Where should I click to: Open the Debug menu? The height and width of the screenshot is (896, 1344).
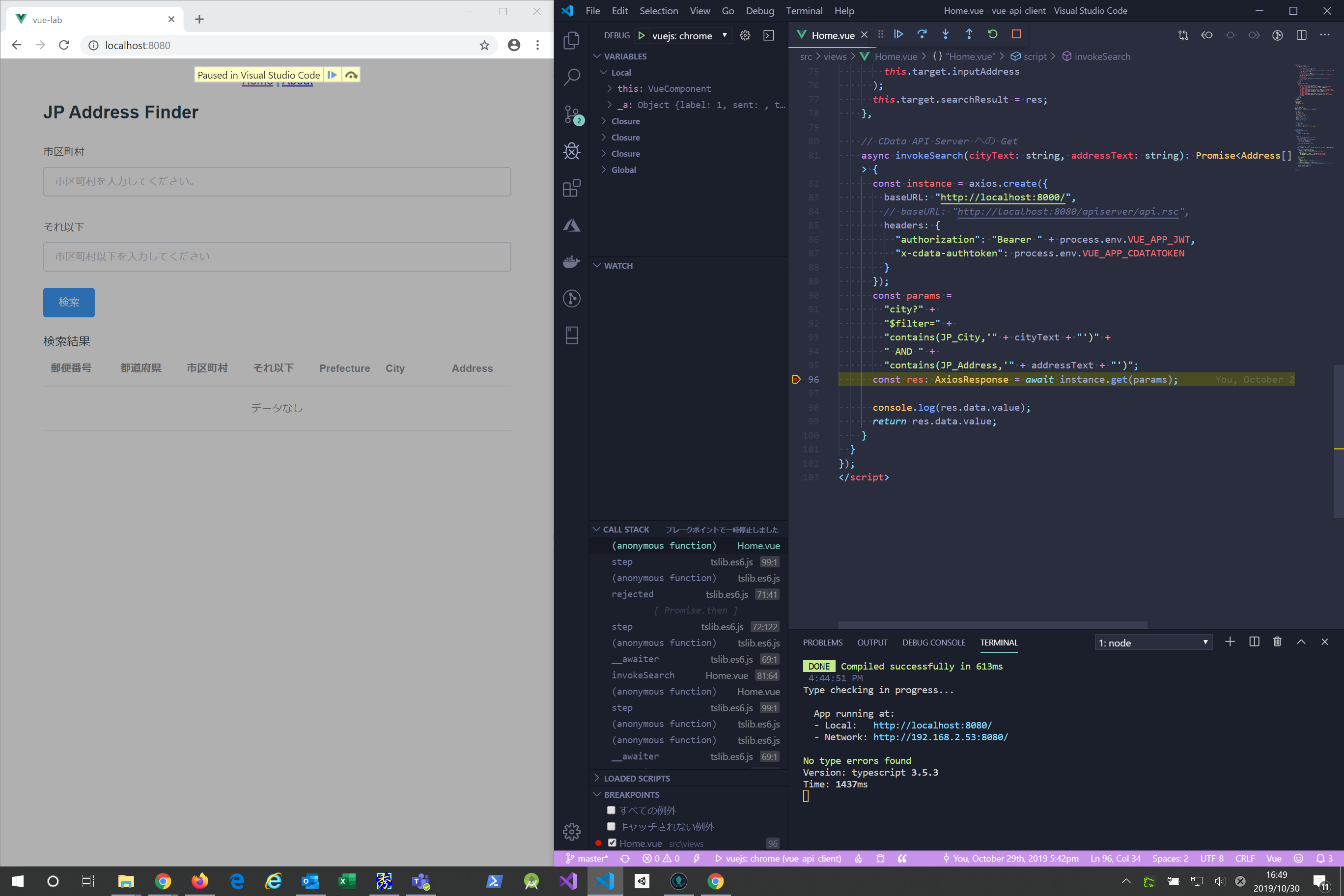coord(759,11)
